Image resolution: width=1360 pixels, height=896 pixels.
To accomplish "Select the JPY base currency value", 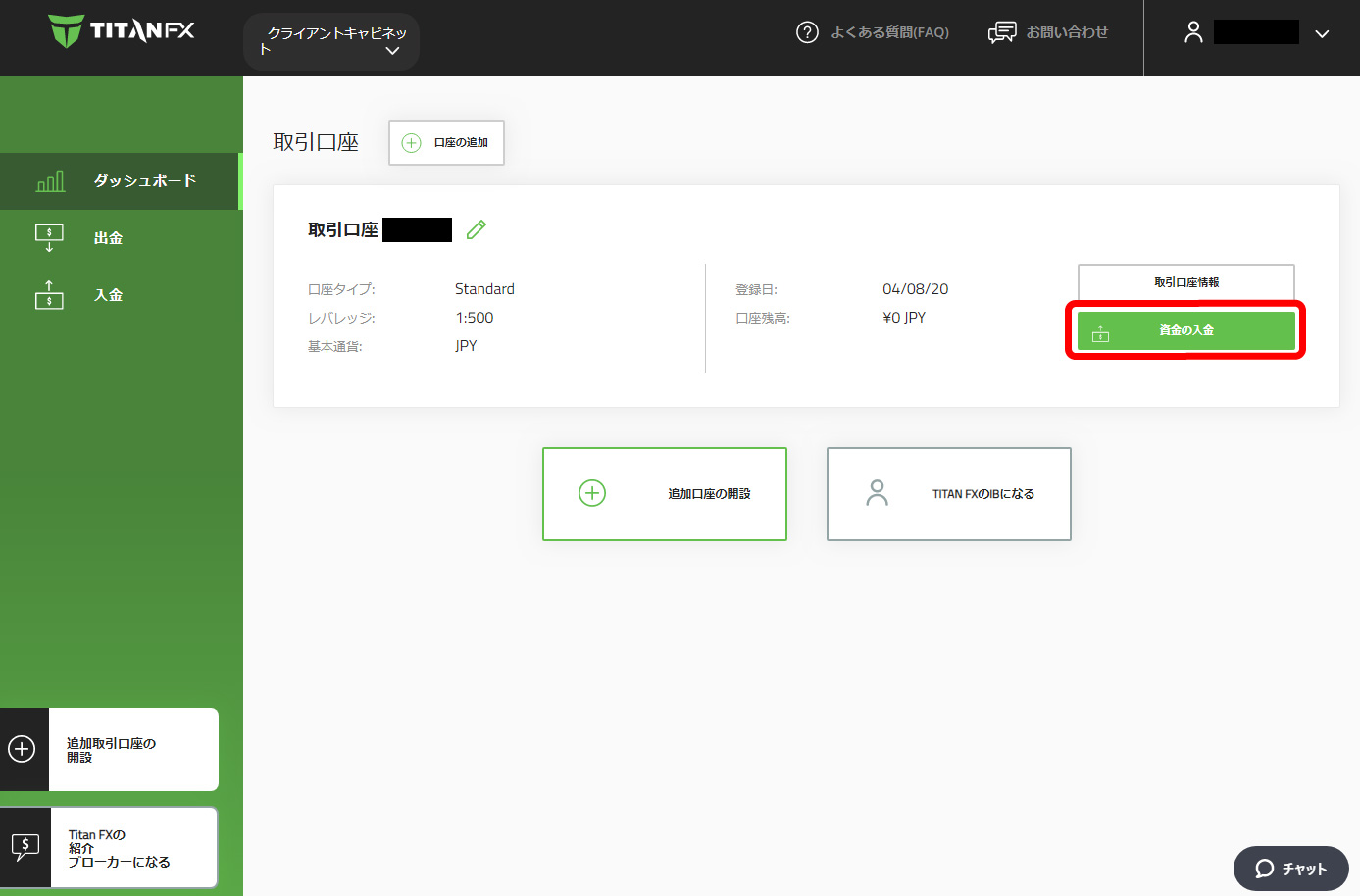I will click(x=466, y=346).
